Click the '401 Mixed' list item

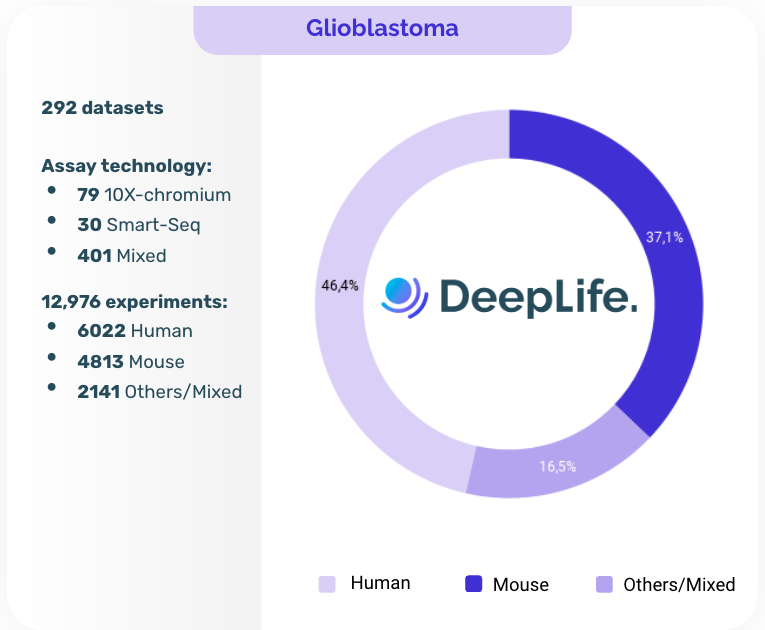121,256
